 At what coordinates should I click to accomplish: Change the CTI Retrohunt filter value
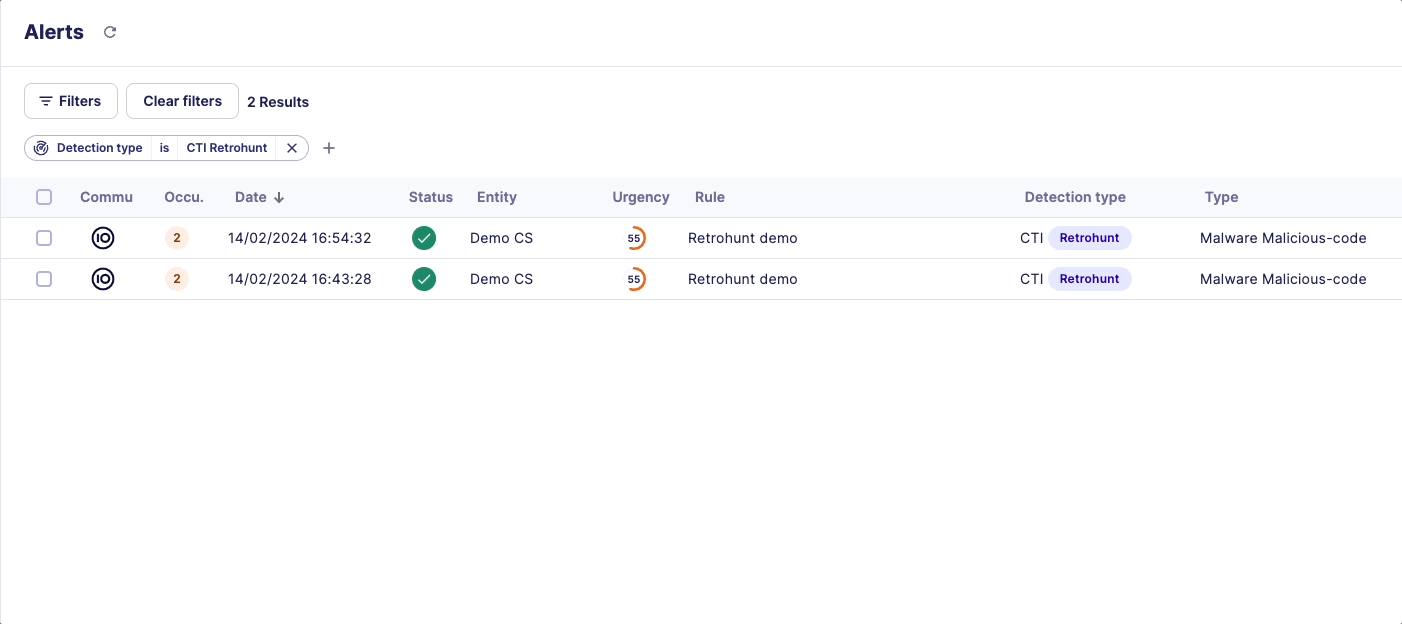point(227,148)
